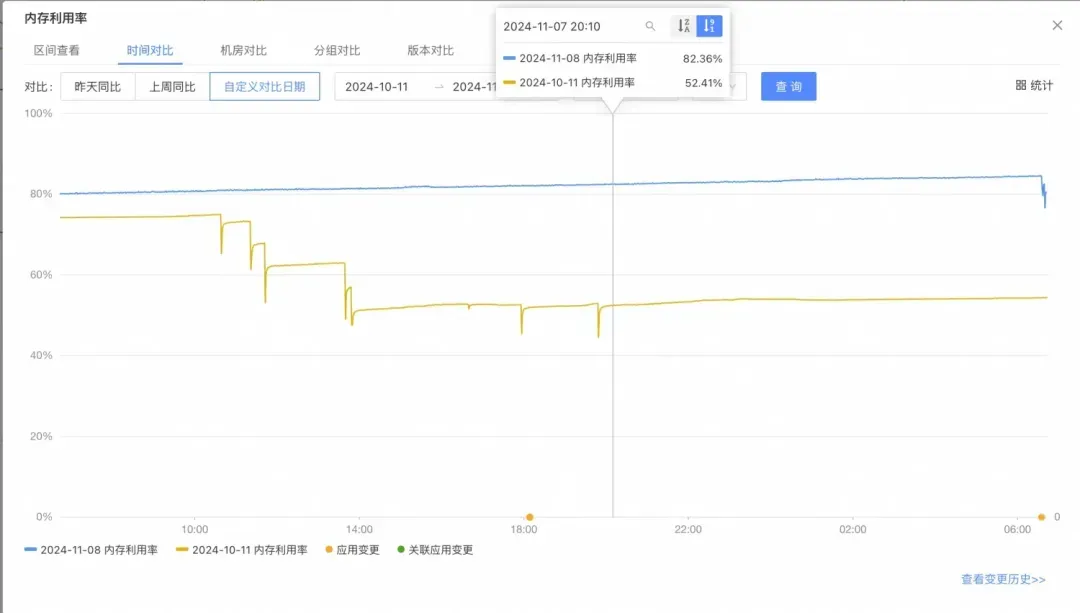
Task: Toggle the 关联应用变更 legend item
Action: tap(434, 550)
